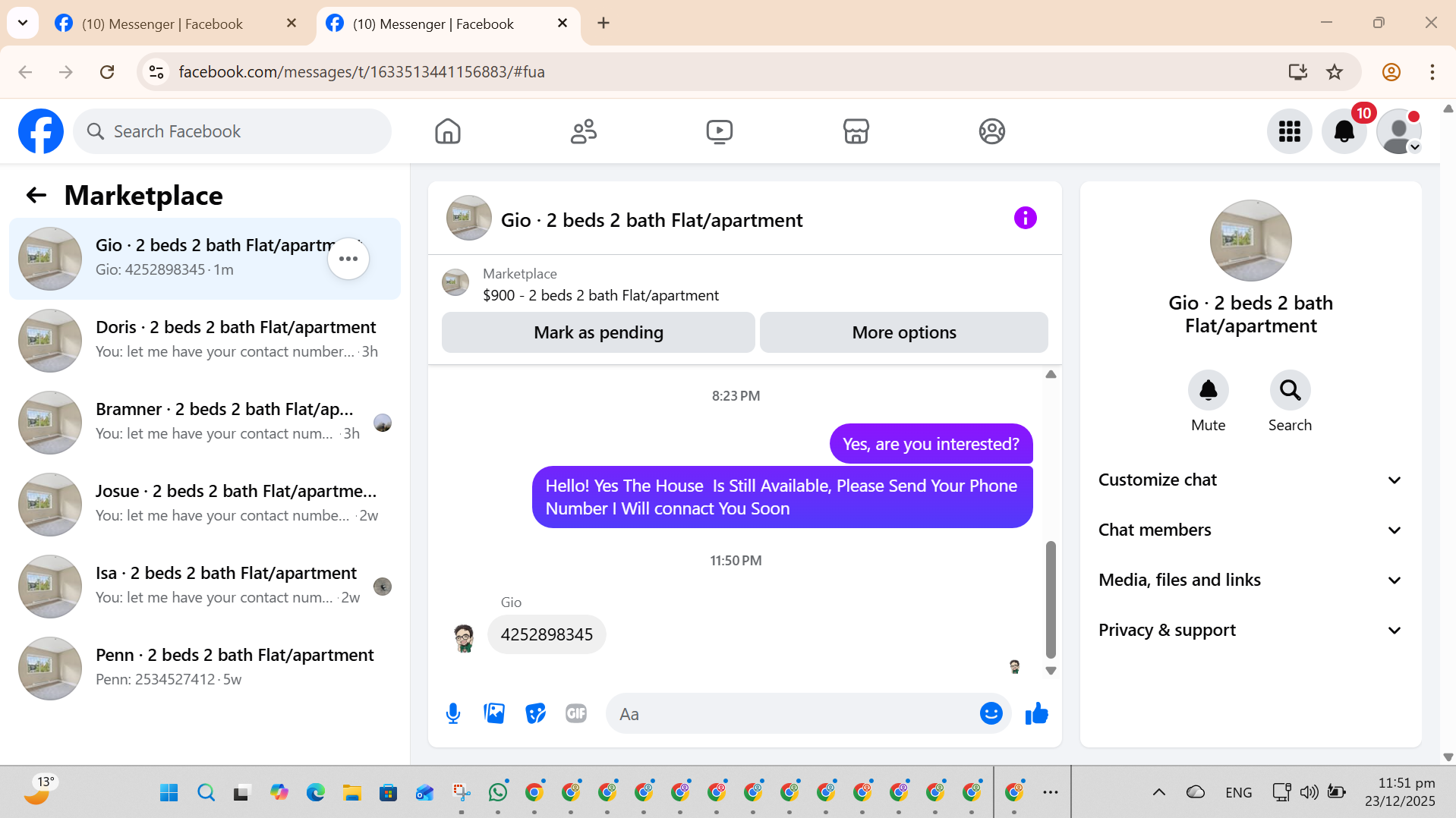Close the active Messenger tab
The image size is (1456, 818).
pos(563,24)
